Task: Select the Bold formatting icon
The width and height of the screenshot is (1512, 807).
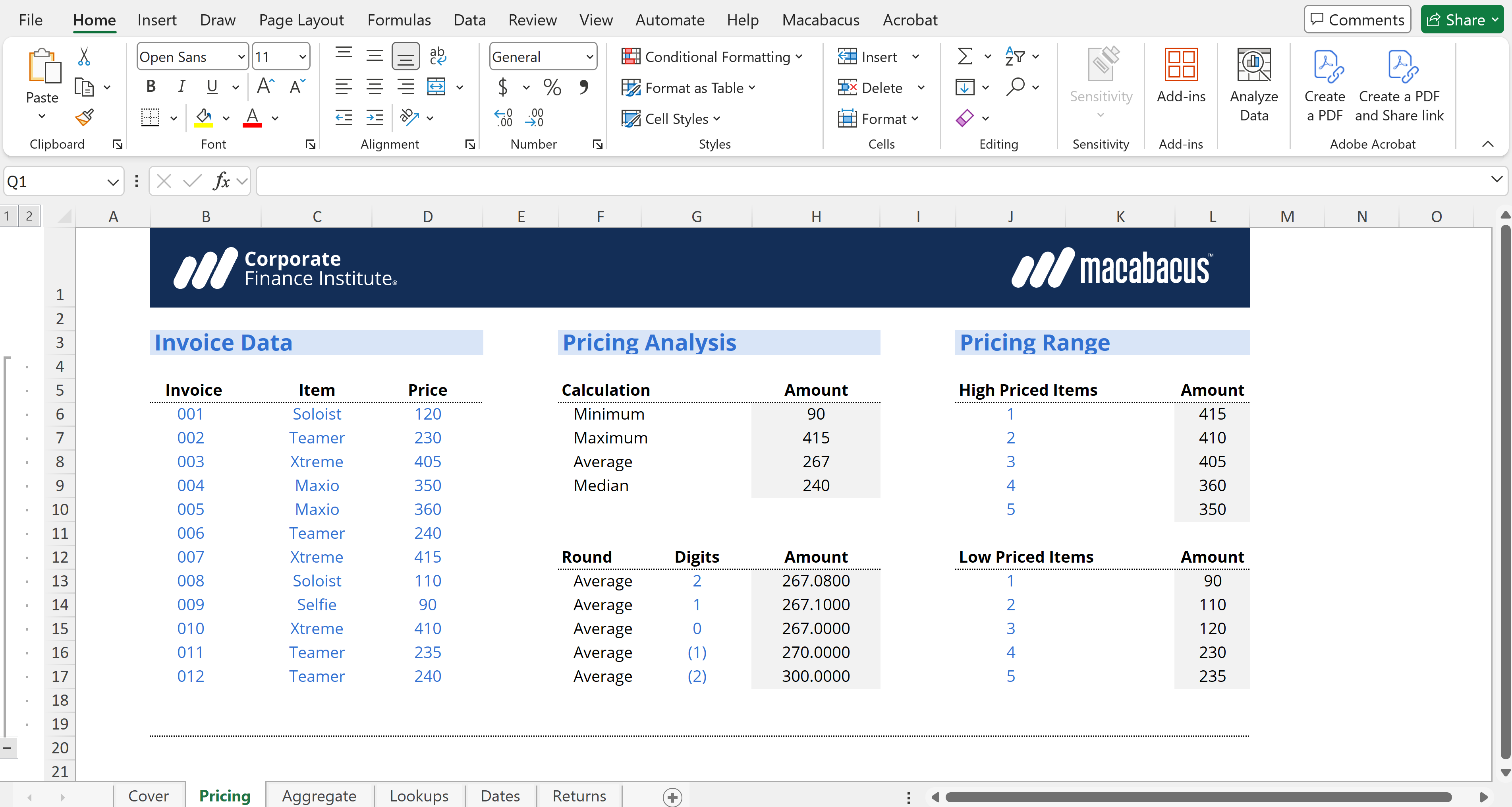Action: click(x=151, y=86)
